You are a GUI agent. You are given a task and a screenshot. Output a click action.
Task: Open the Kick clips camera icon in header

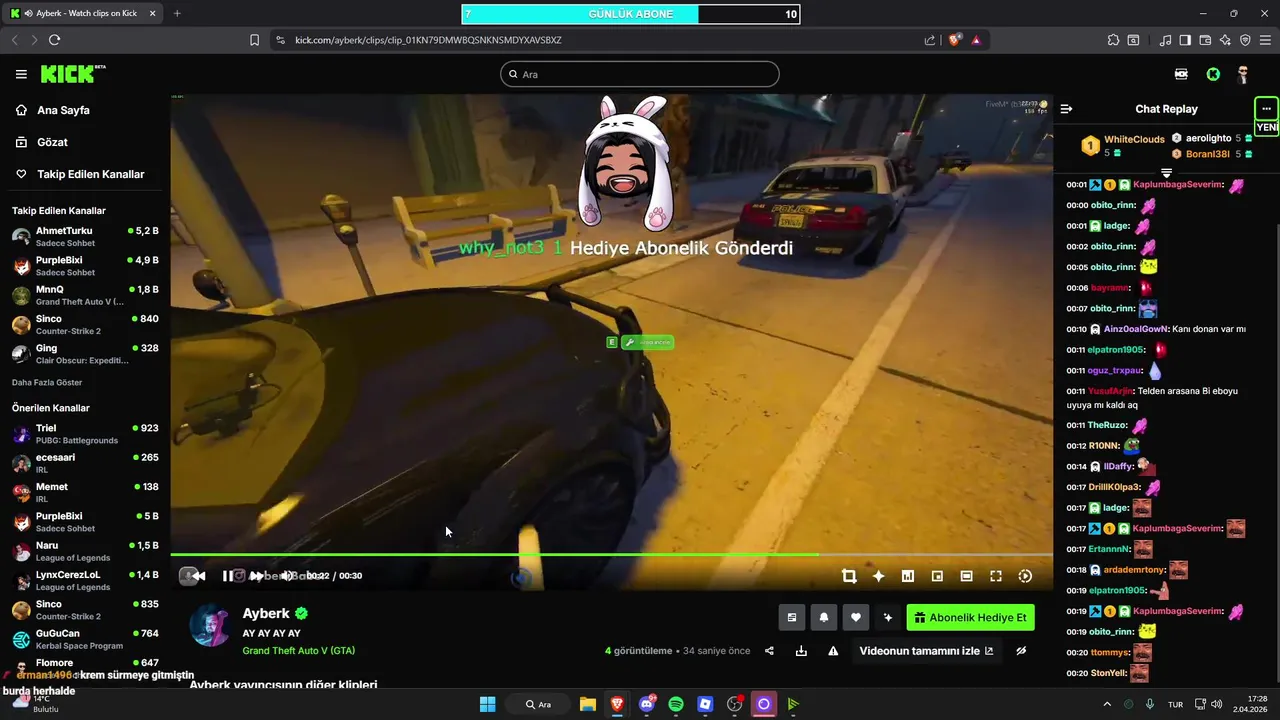(1181, 74)
